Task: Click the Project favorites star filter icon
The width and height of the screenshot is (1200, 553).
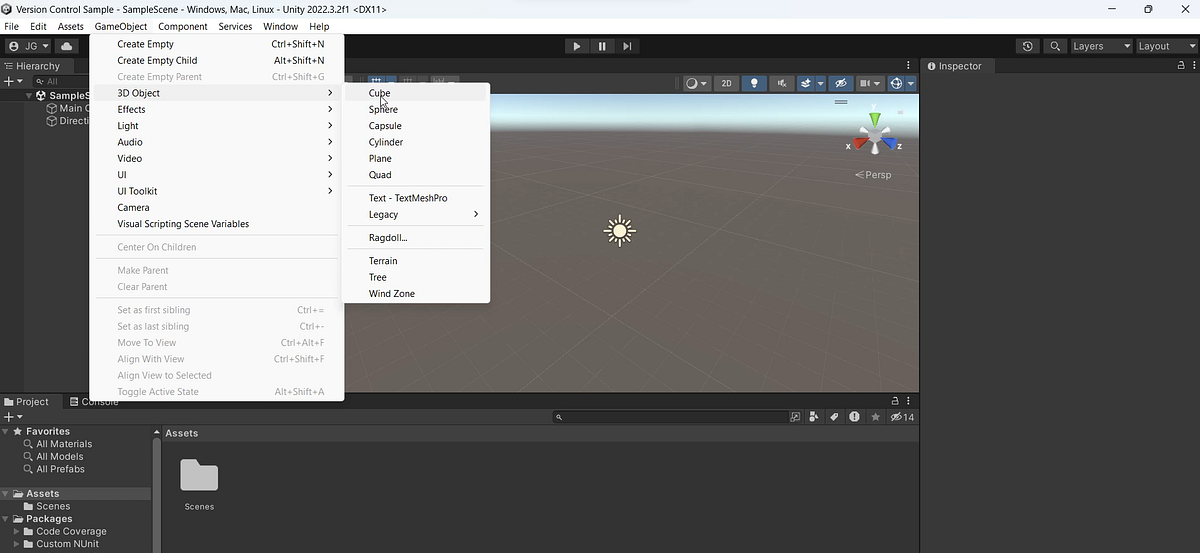Action: (876, 417)
